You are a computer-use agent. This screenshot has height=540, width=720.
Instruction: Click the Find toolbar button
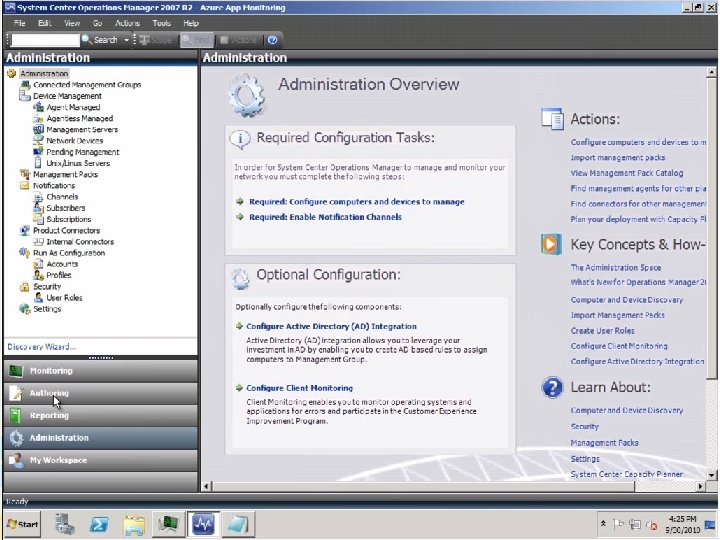[197, 40]
